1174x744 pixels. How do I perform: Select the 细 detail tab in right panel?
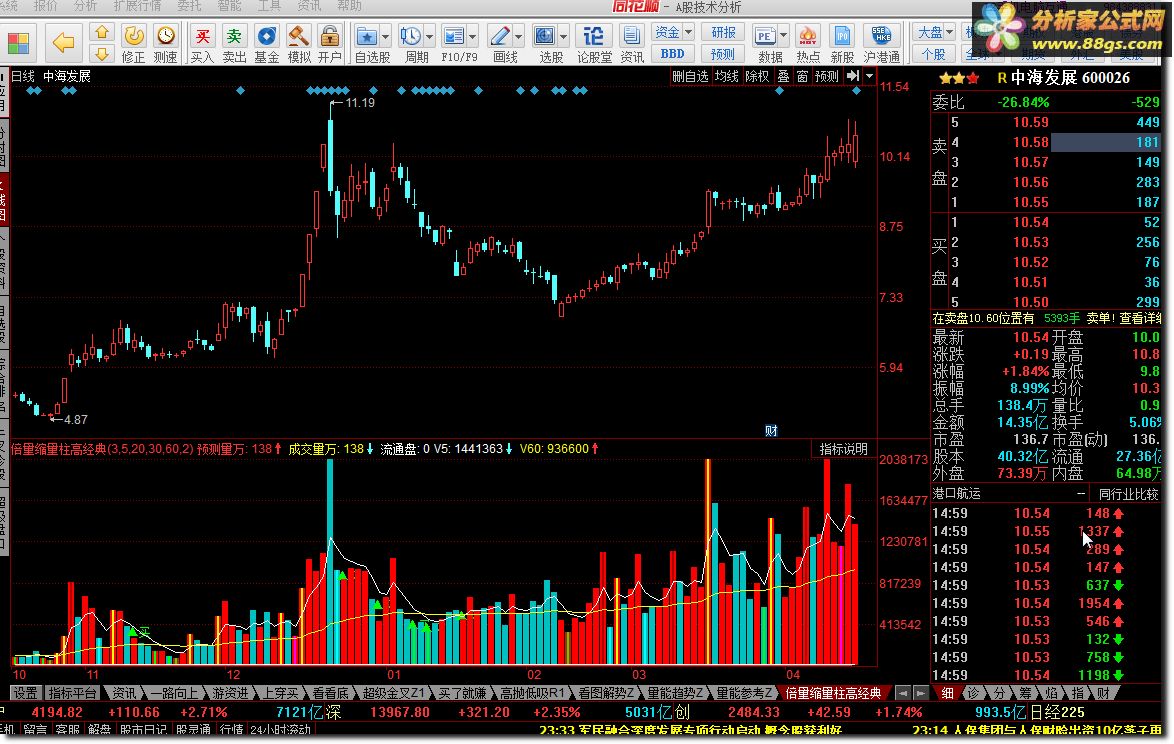(x=947, y=693)
